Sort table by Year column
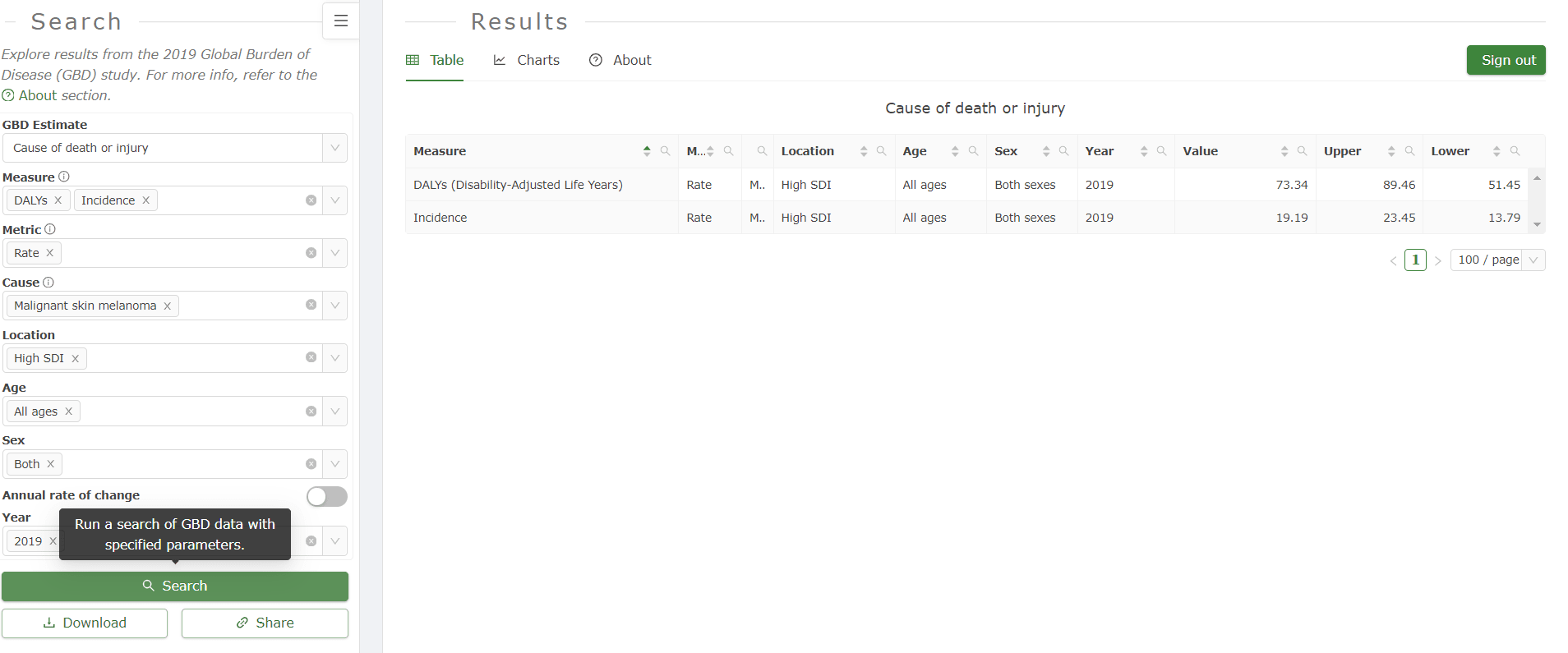Image resolution: width=1568 pixels, height=653 pixels. tap(1144, 151)
